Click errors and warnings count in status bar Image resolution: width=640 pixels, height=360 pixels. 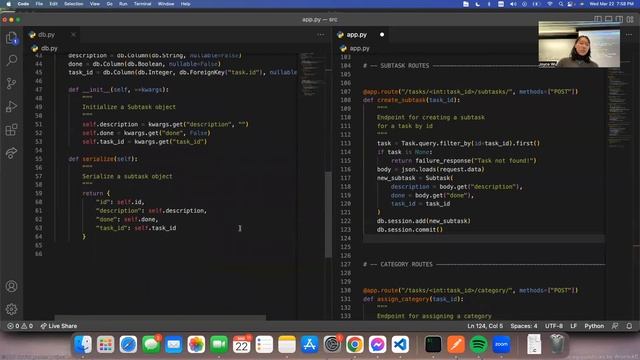click(x=20, y=326)
